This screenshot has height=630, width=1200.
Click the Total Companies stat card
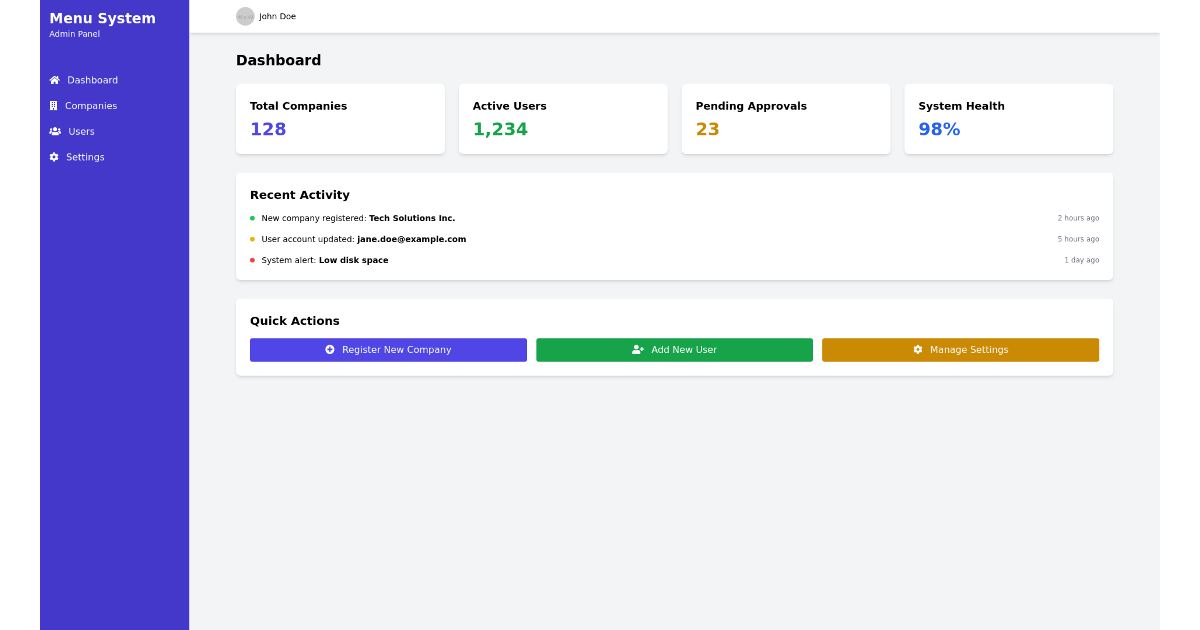340,118
